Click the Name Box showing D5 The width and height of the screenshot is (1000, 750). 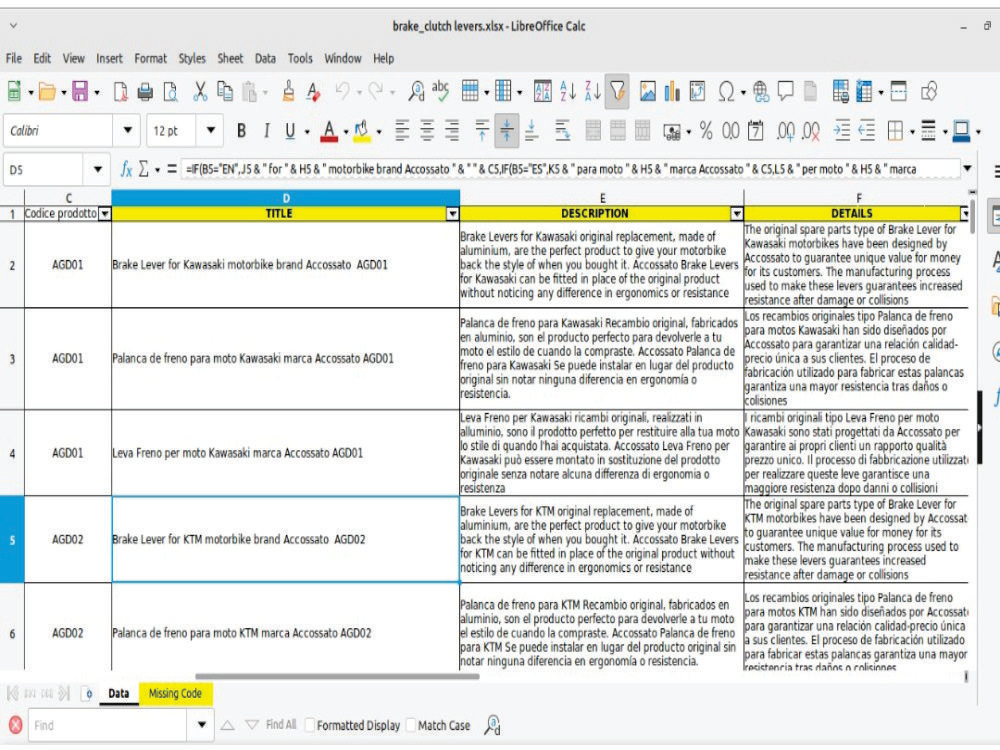pyautogui.click(x=45, y=170)
